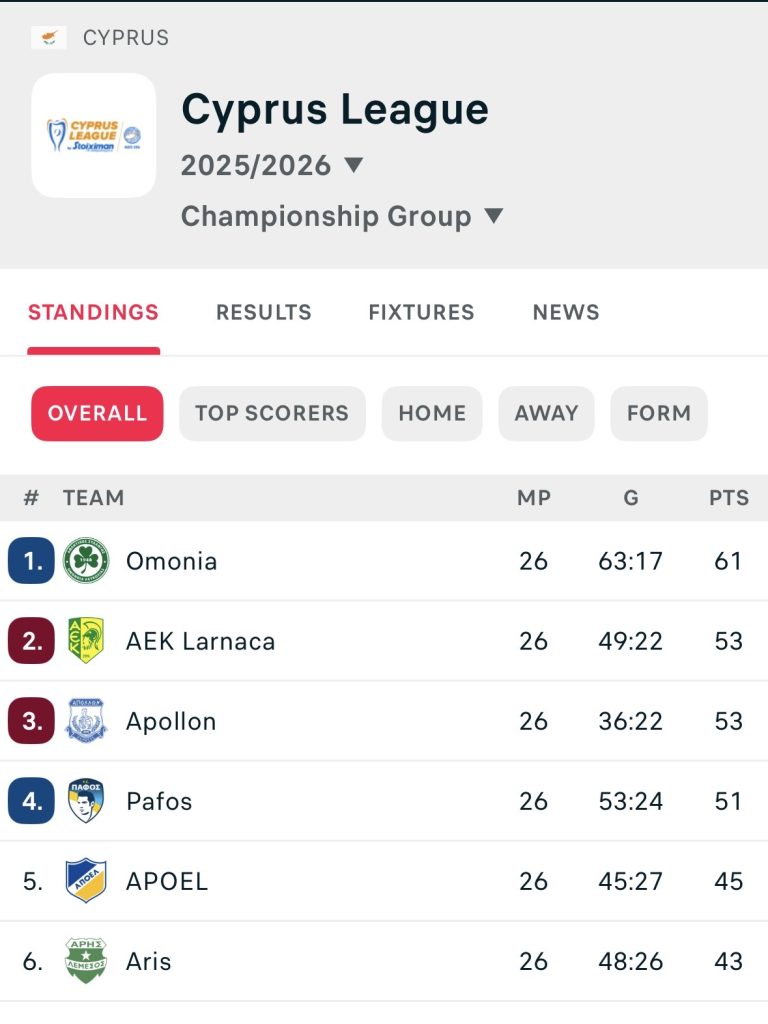Click the Apollon club crest icon

pos(86,721)
